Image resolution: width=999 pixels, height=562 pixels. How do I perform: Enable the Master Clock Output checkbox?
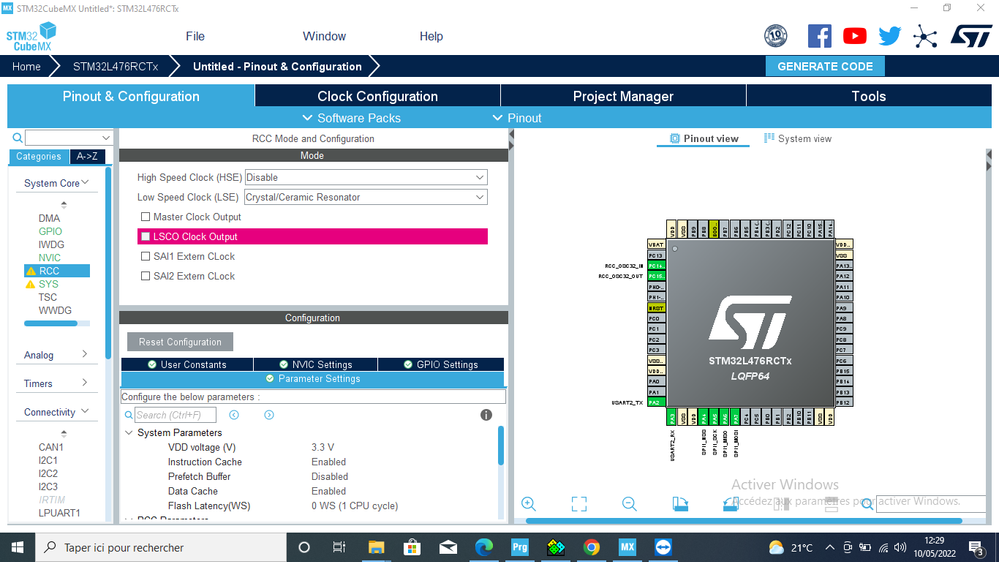pyautogui.click(x=145, y=217)
